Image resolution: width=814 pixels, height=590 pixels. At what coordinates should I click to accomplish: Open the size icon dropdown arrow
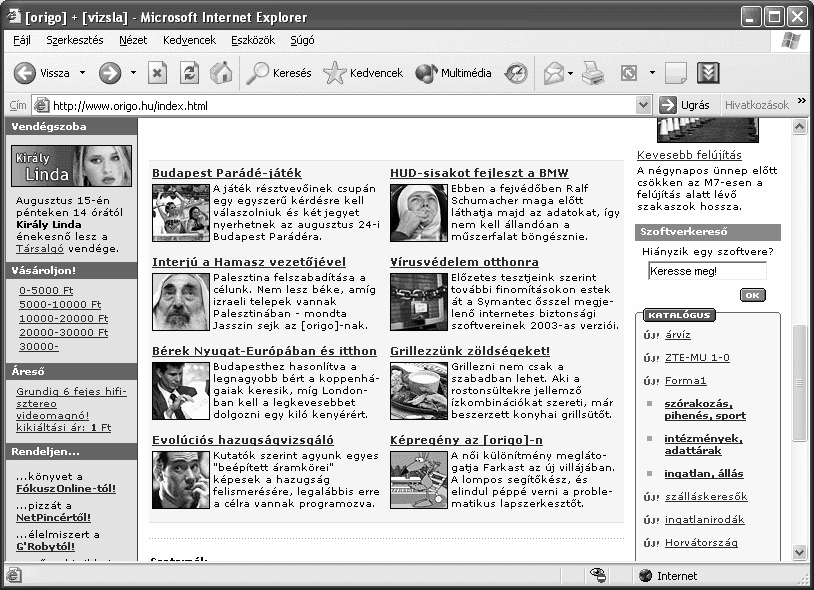(652, 73)
